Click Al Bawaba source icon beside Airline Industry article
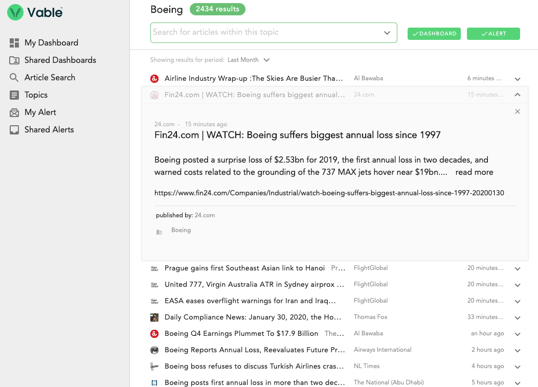This screenshot has width=538, height=387. 154,79
